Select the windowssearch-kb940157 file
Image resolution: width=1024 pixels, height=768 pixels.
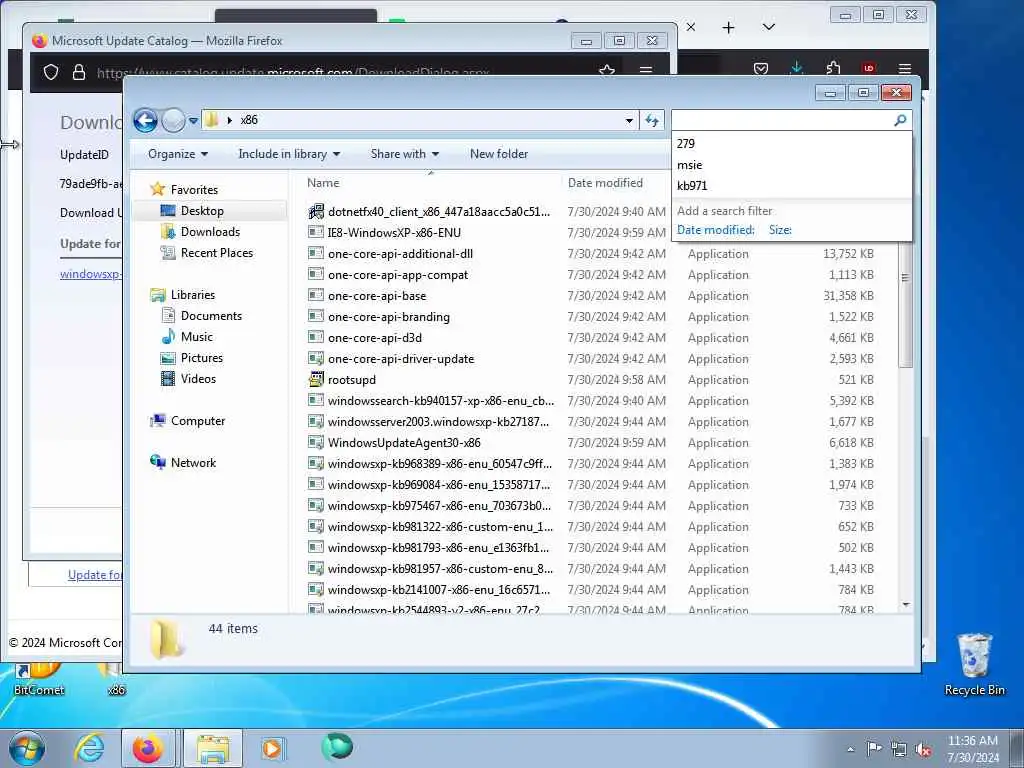coord(441,400)
